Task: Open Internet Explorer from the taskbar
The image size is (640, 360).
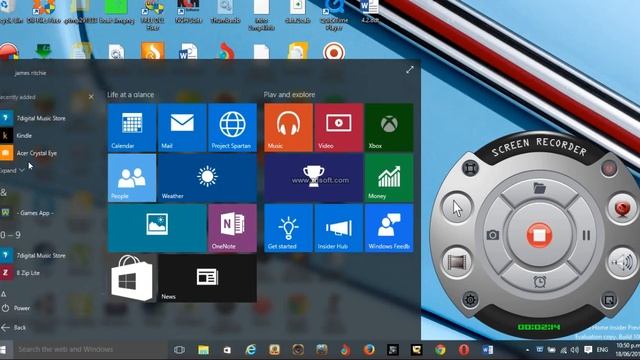Action: click(x=251, y=350)
